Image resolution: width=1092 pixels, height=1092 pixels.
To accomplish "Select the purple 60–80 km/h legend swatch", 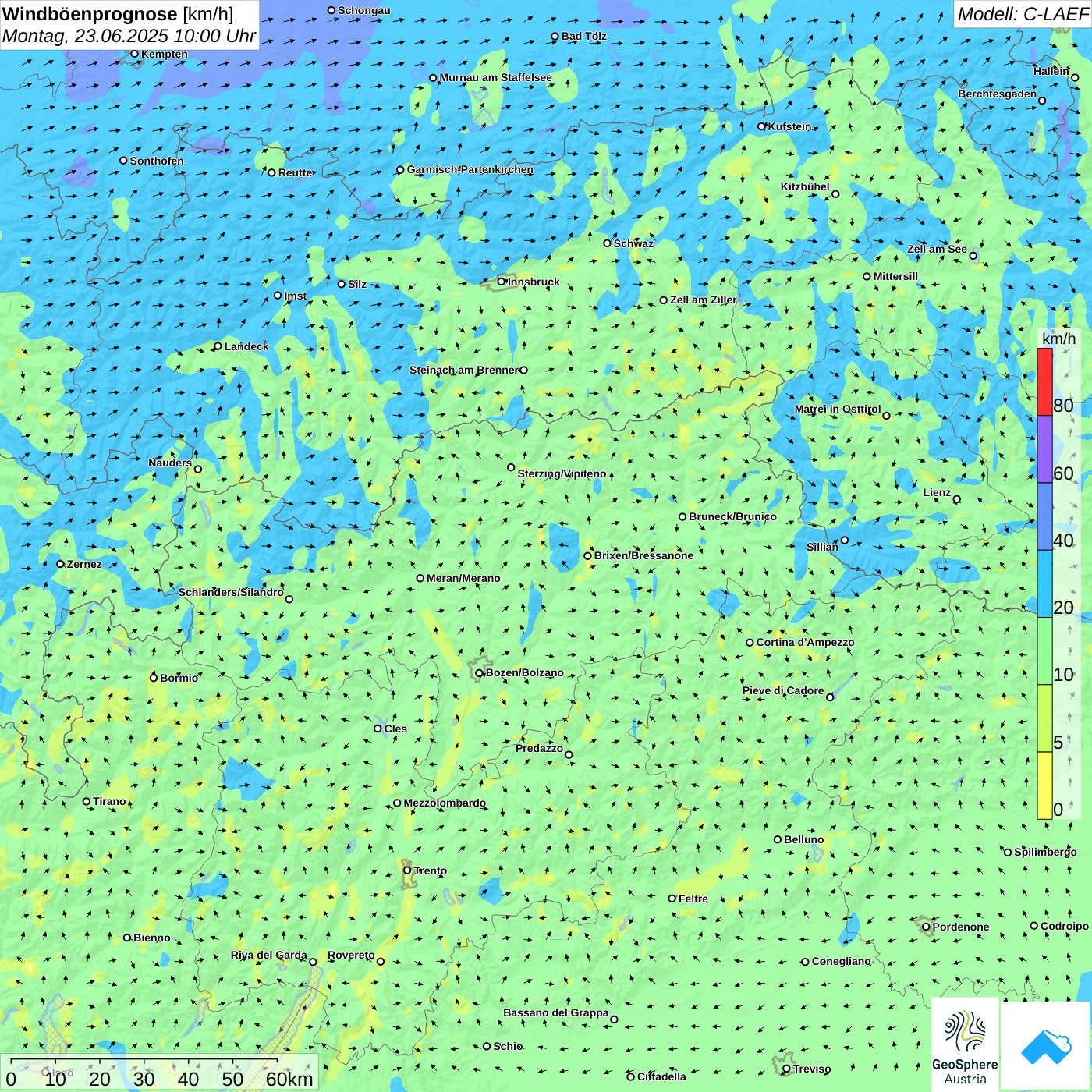I will pyautogui.click(x=1044, y=449).
